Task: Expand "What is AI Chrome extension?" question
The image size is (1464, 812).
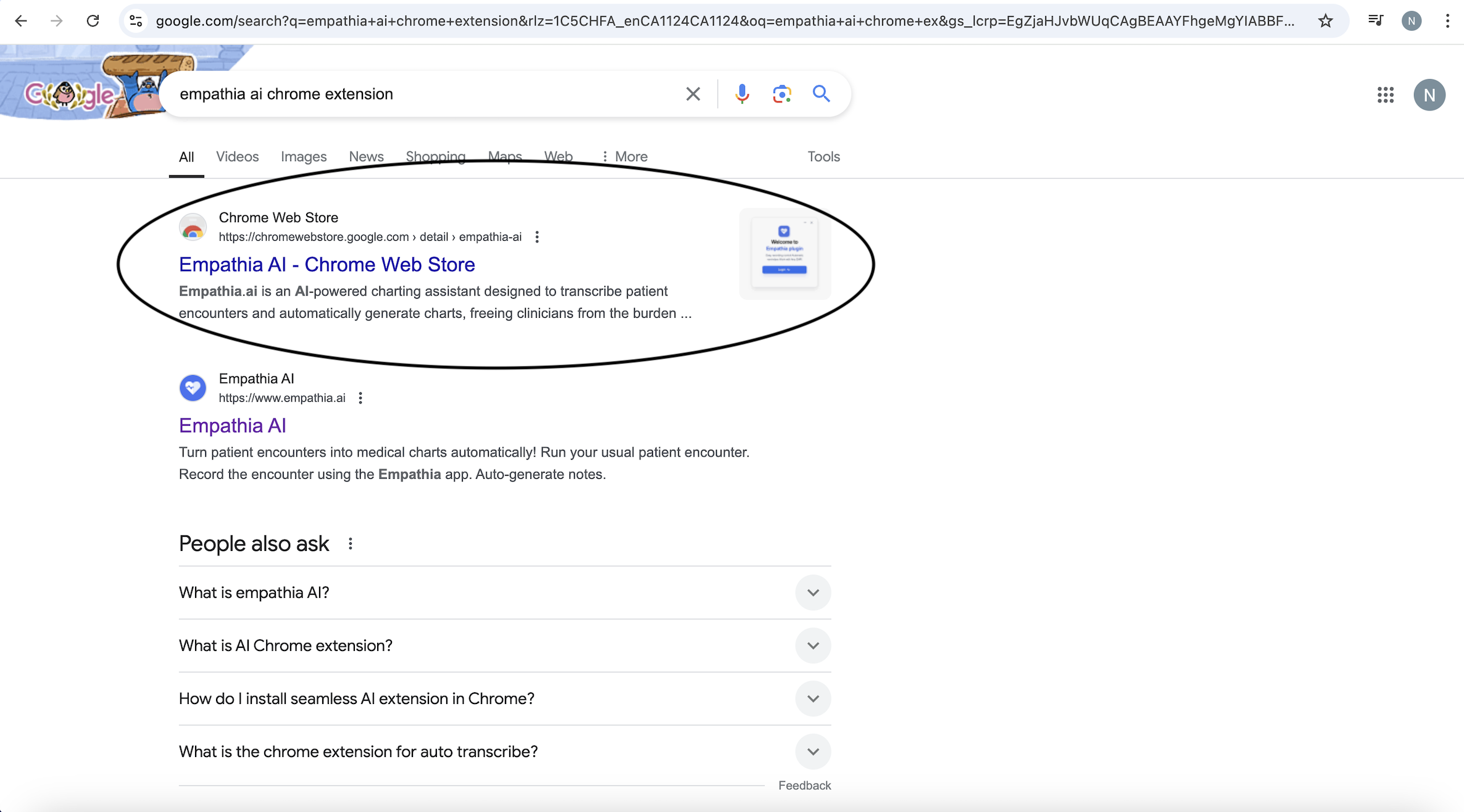Action: tap(812, 645)
